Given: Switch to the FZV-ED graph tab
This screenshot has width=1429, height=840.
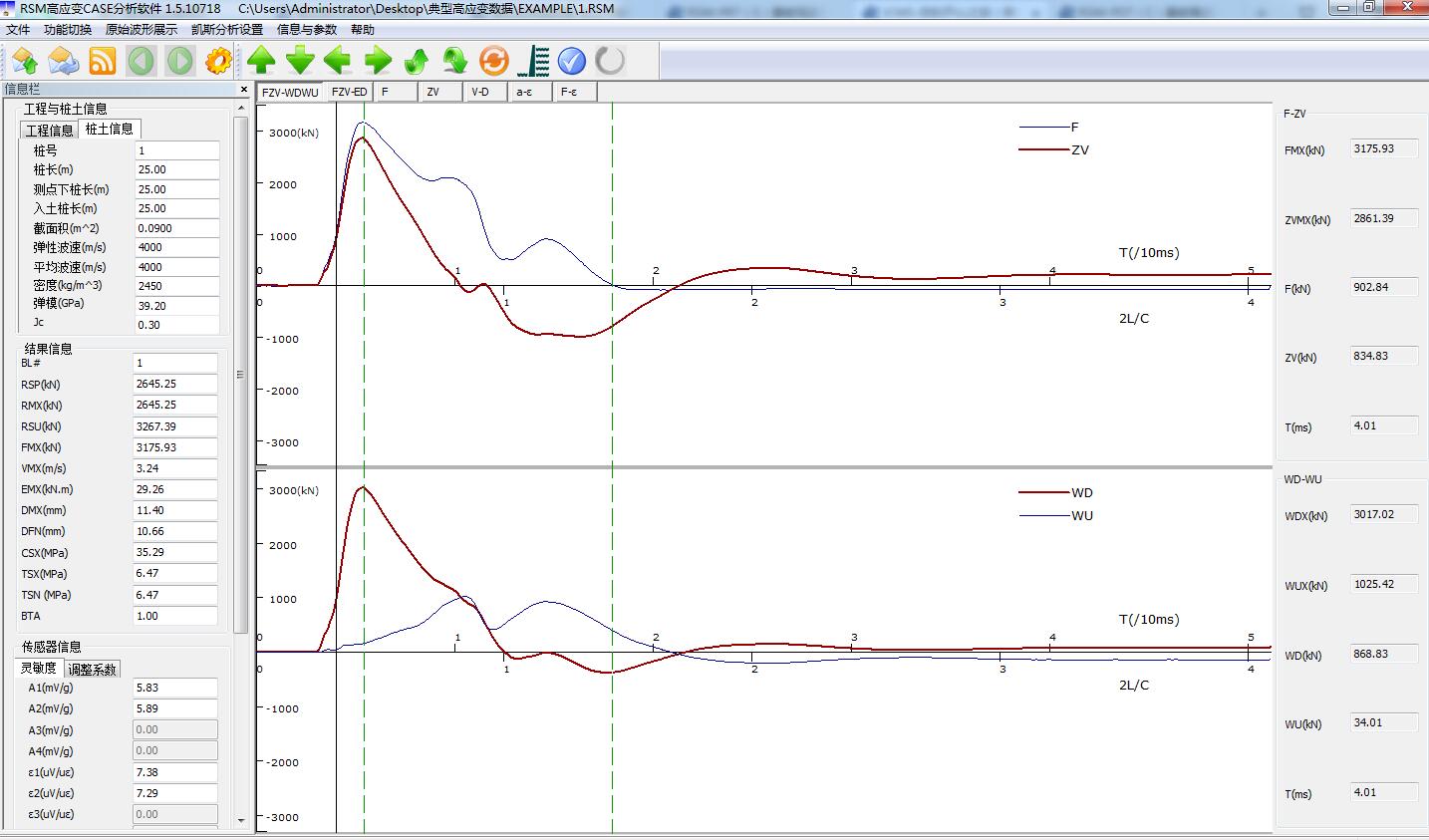Looking at the screenshot, I should click(349, 93).
